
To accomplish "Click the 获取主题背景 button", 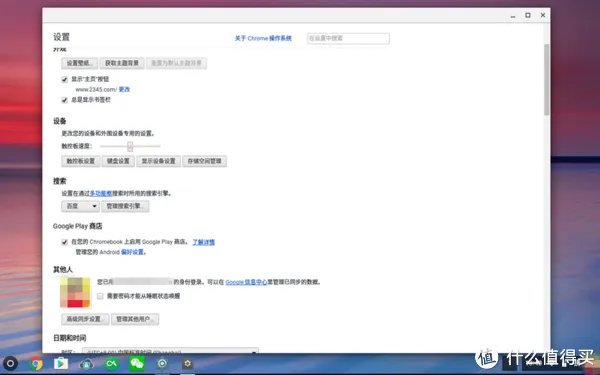I will click(x=122, y=63).
